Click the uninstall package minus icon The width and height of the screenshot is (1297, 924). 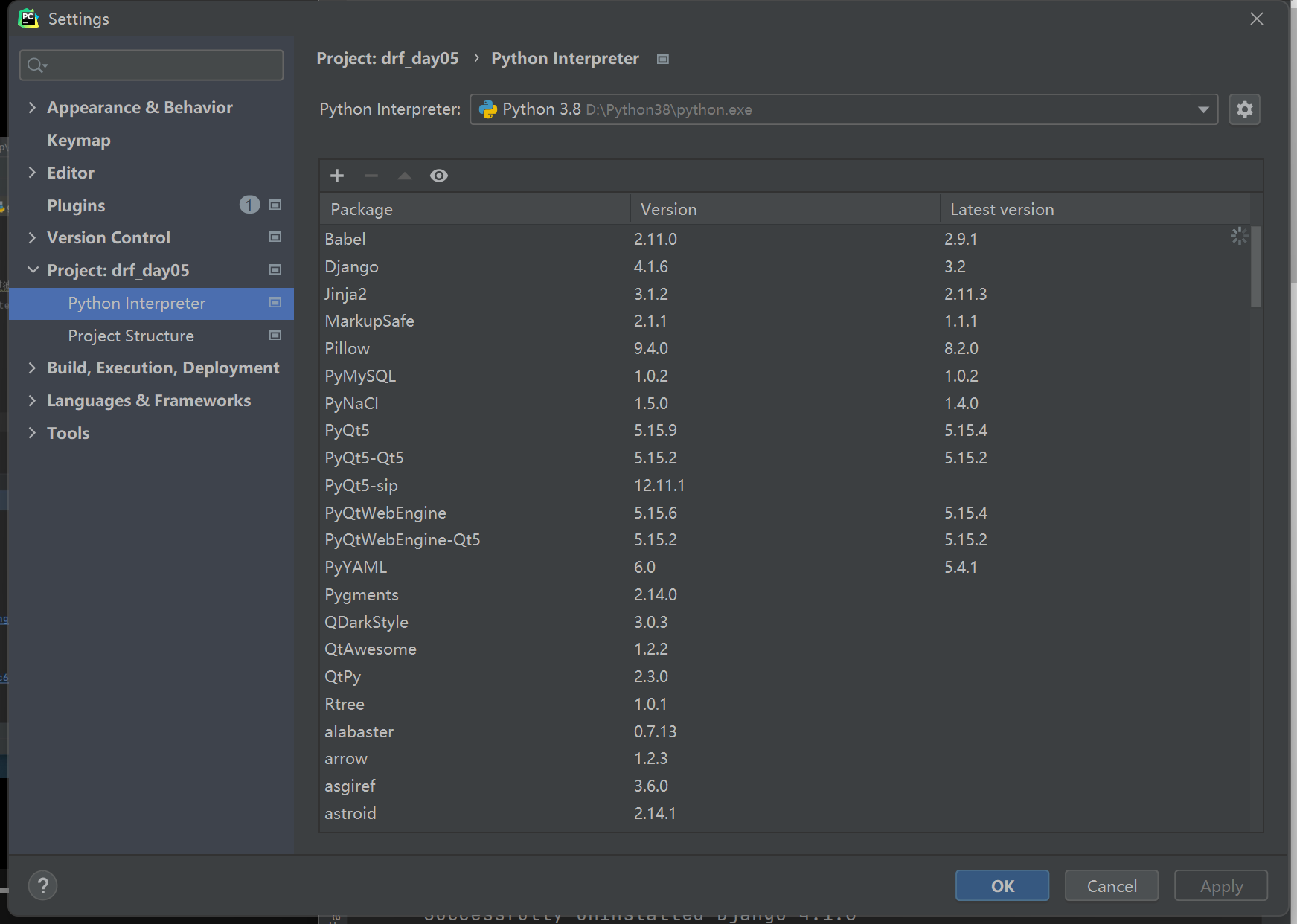tap(371, 176)
